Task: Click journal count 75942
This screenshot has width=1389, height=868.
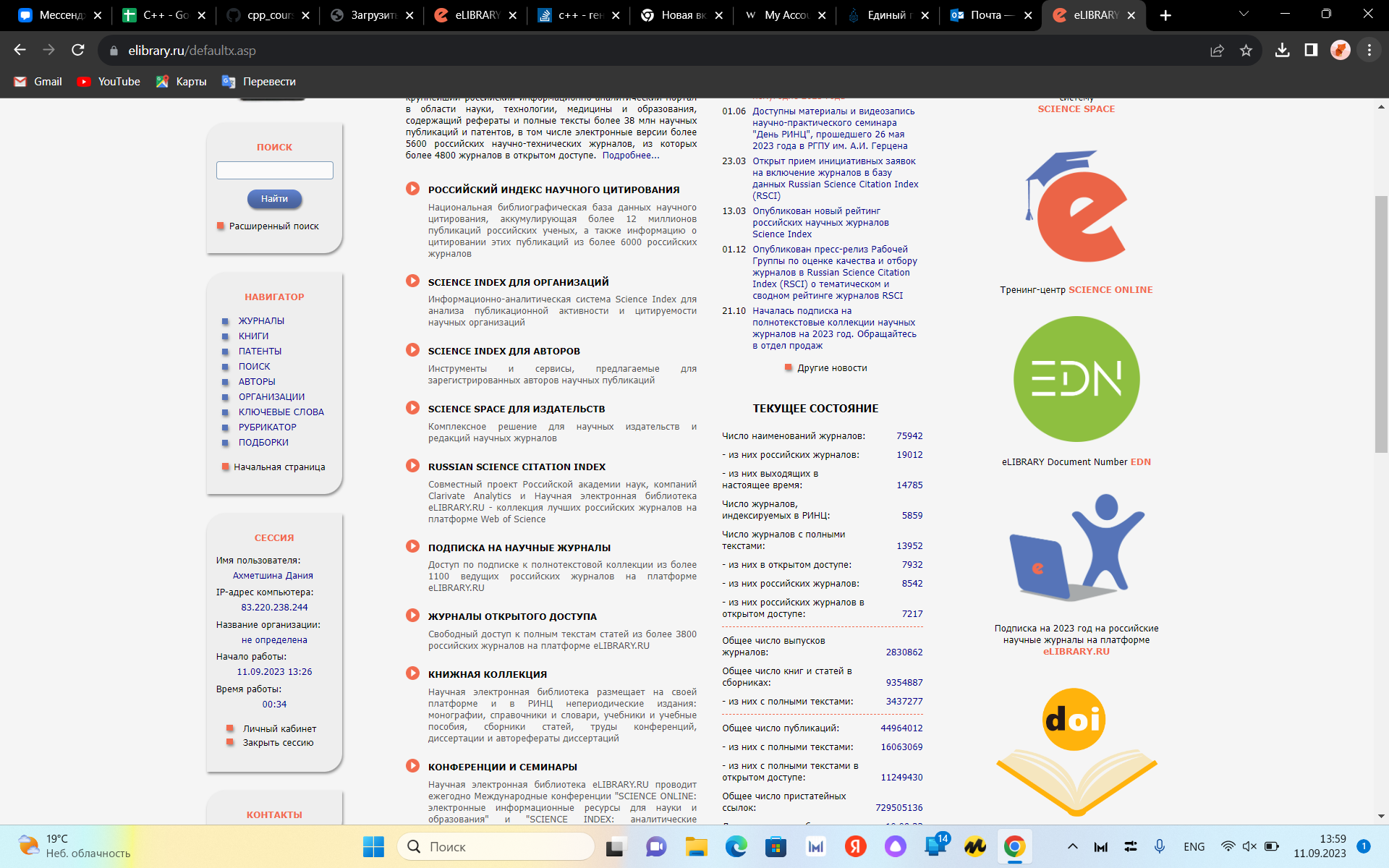Action: tap(909, 436)
